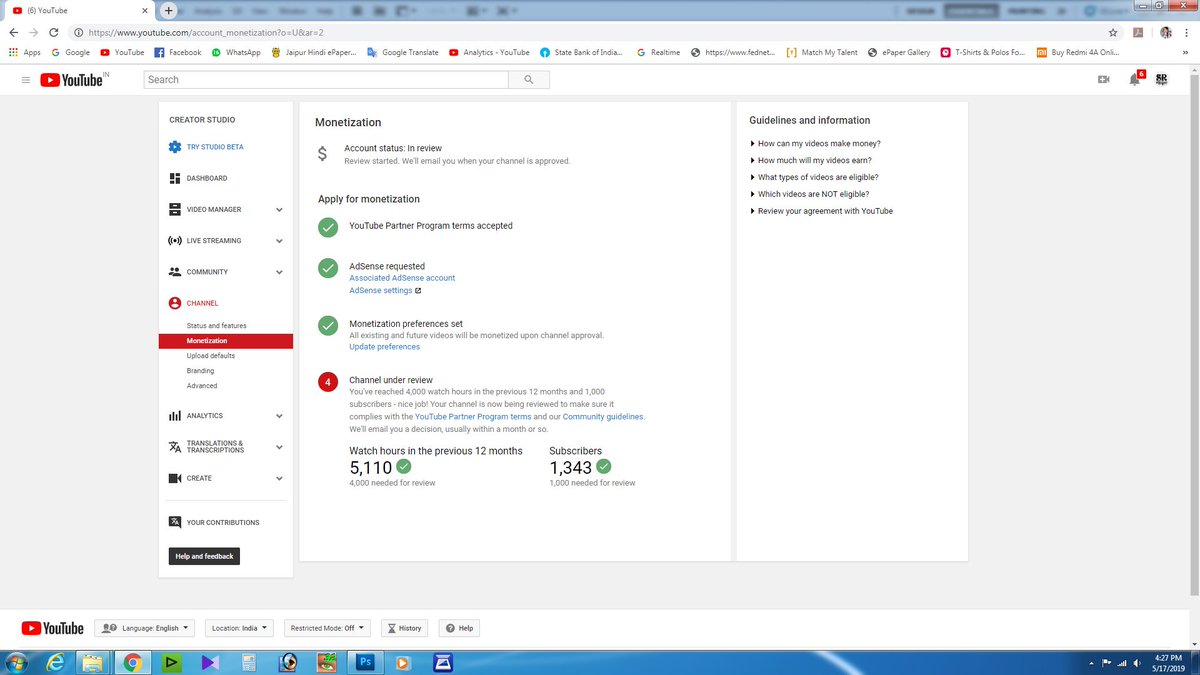The image size is (1200, 675).
Task: Open the Chrome three-dot menu
Action: (1187, 32)
